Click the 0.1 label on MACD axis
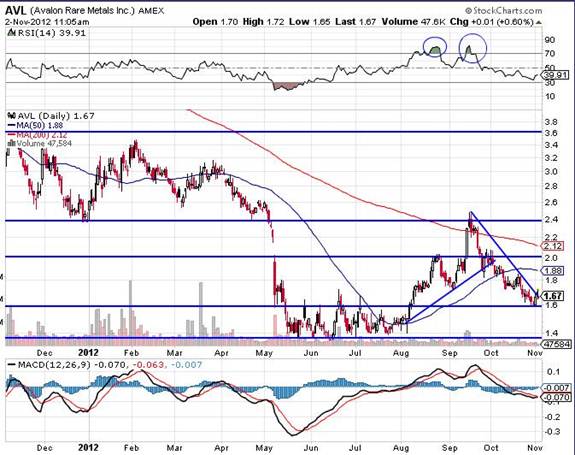This screenshot has height=455, width=575. (553, 372)
